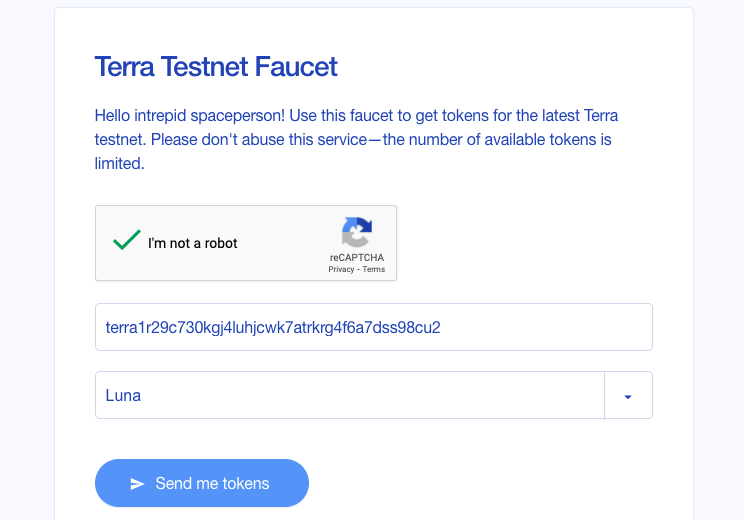
Task: Click the "Terra Testnet Faucet" heading
Action: point(216,67)
